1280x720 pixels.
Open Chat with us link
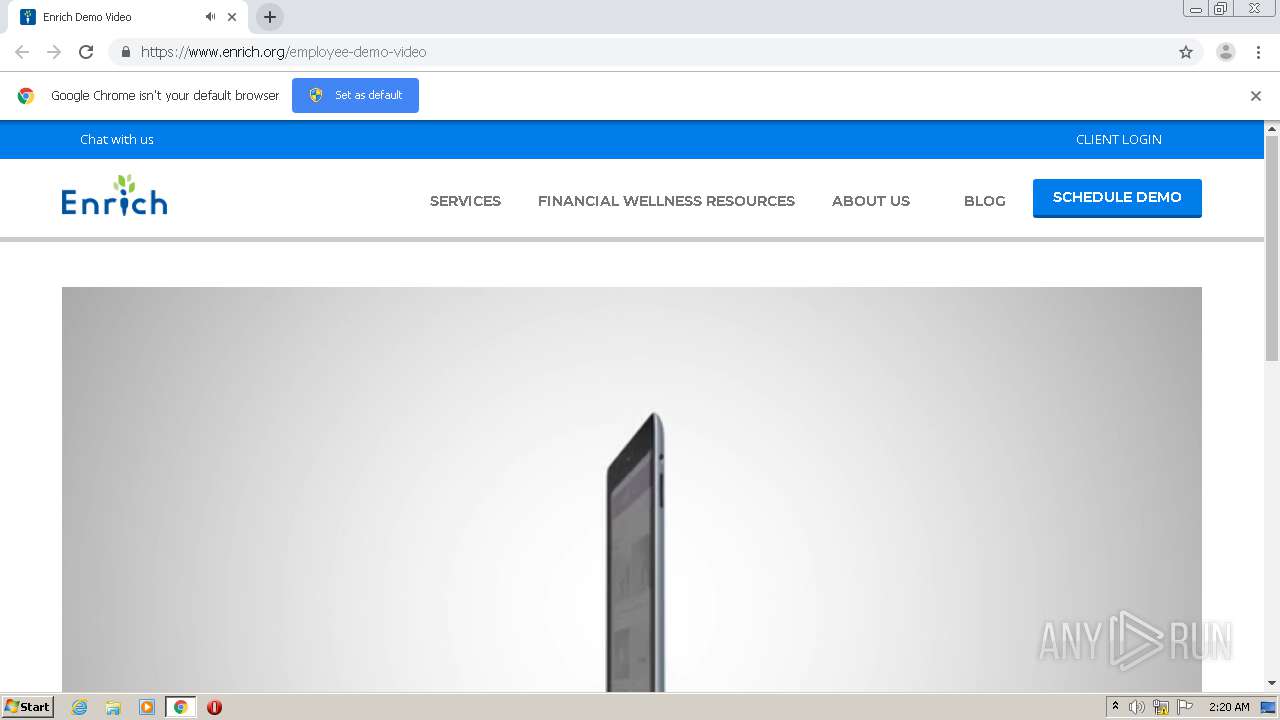[117, 139]
